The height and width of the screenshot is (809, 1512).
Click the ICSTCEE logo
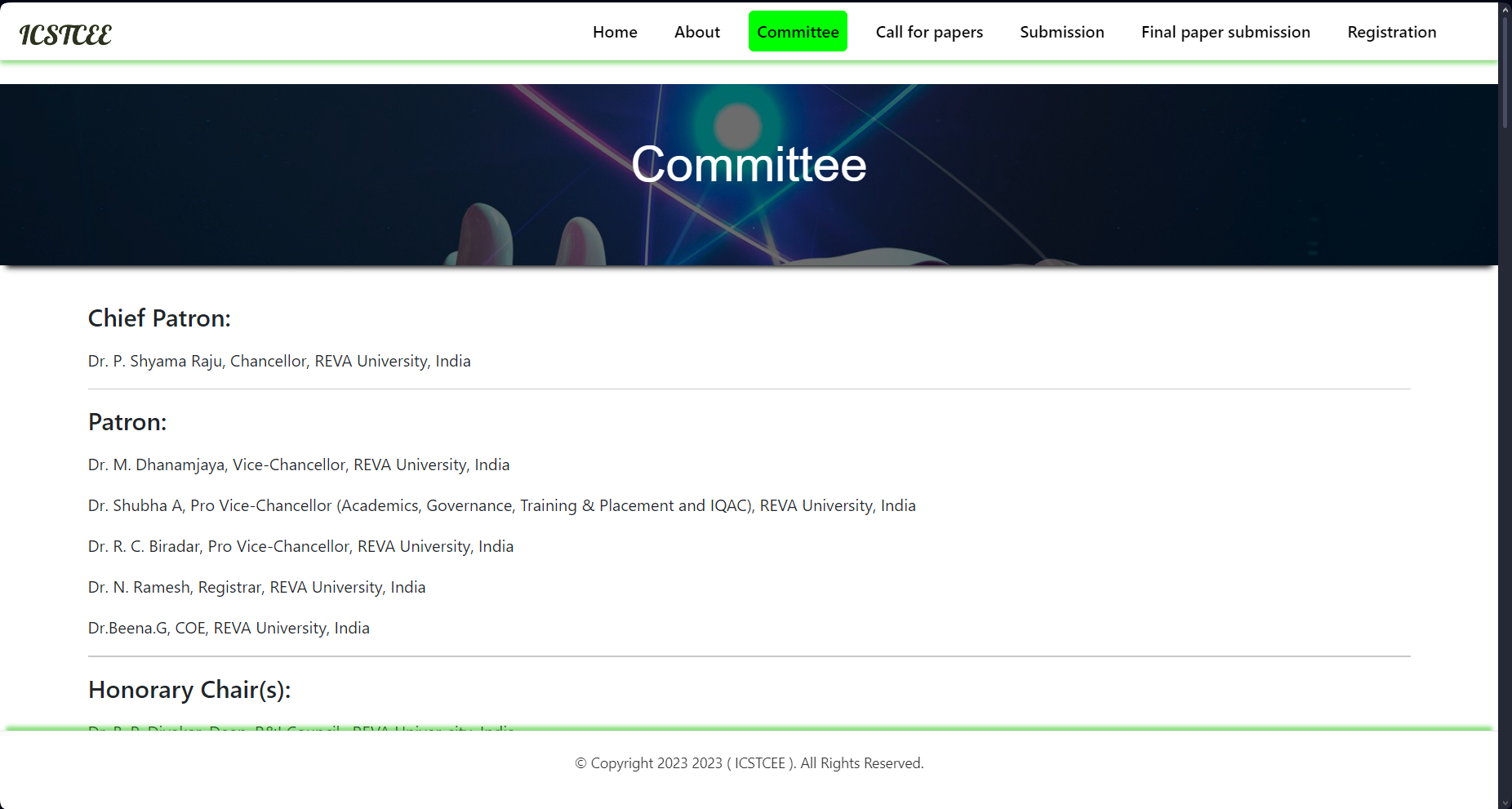coord(65,34)
